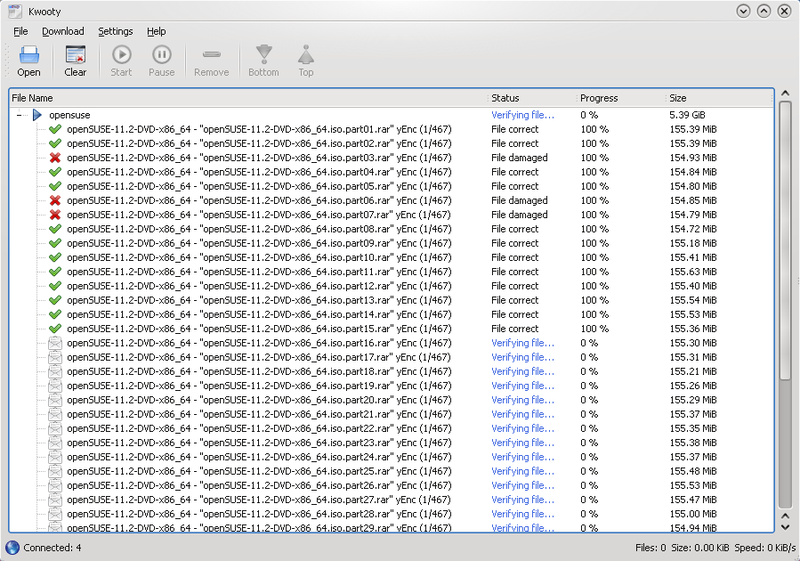
Task: Click green check icon of part04.rar row
Action: 55,172
